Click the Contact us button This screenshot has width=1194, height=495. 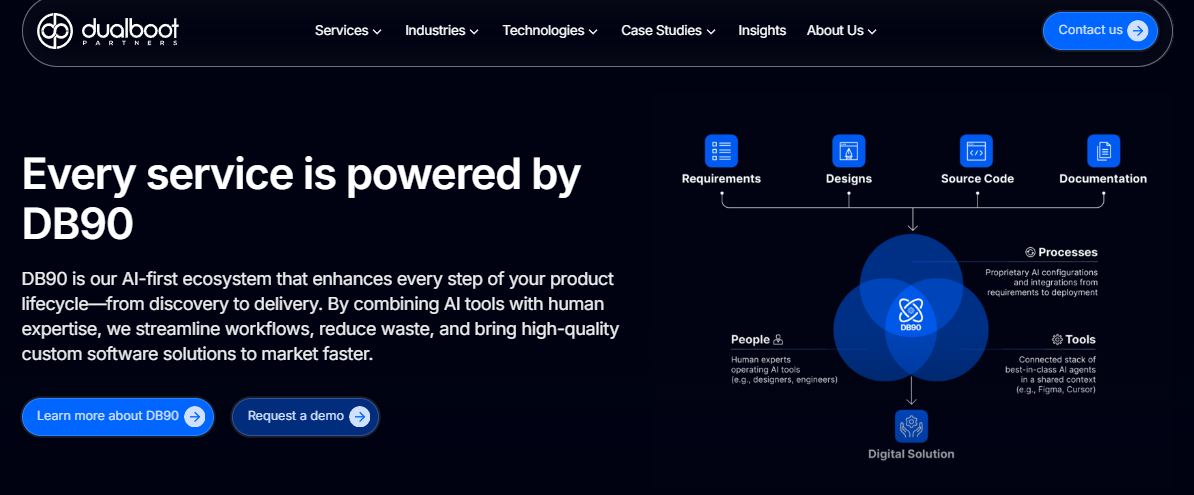point(1100,30)
